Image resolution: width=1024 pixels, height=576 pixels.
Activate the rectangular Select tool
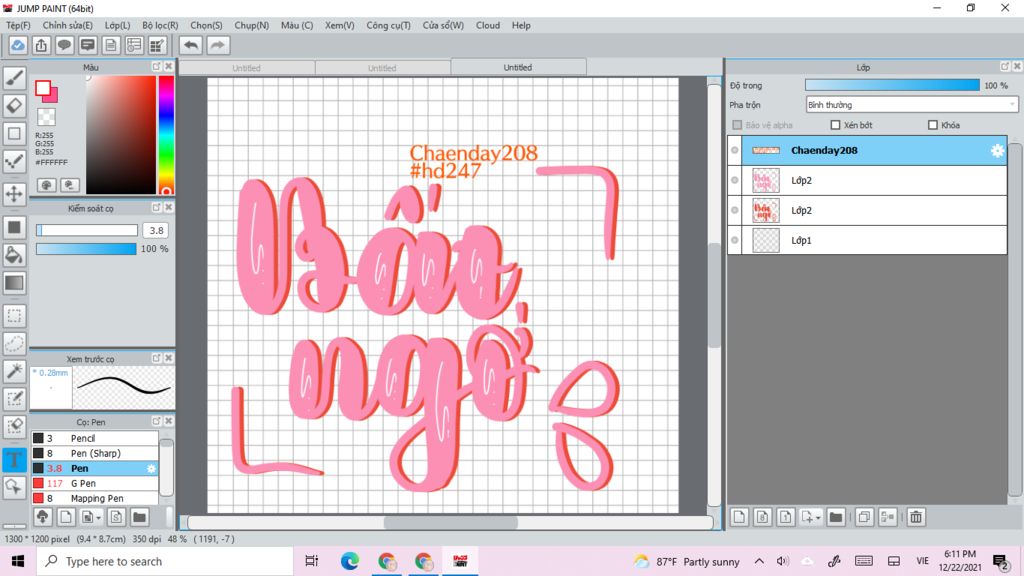(x=14, y=316)
